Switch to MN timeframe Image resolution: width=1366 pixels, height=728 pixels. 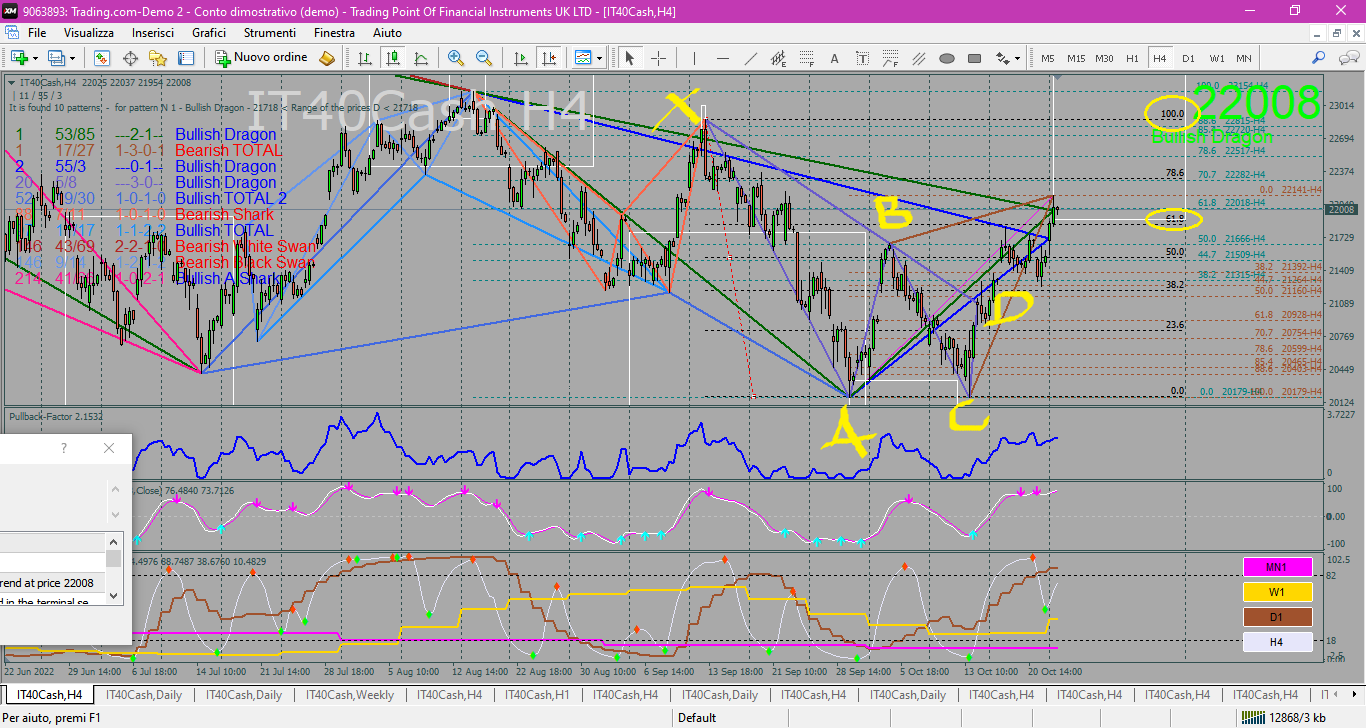(x=1244, y=58)
